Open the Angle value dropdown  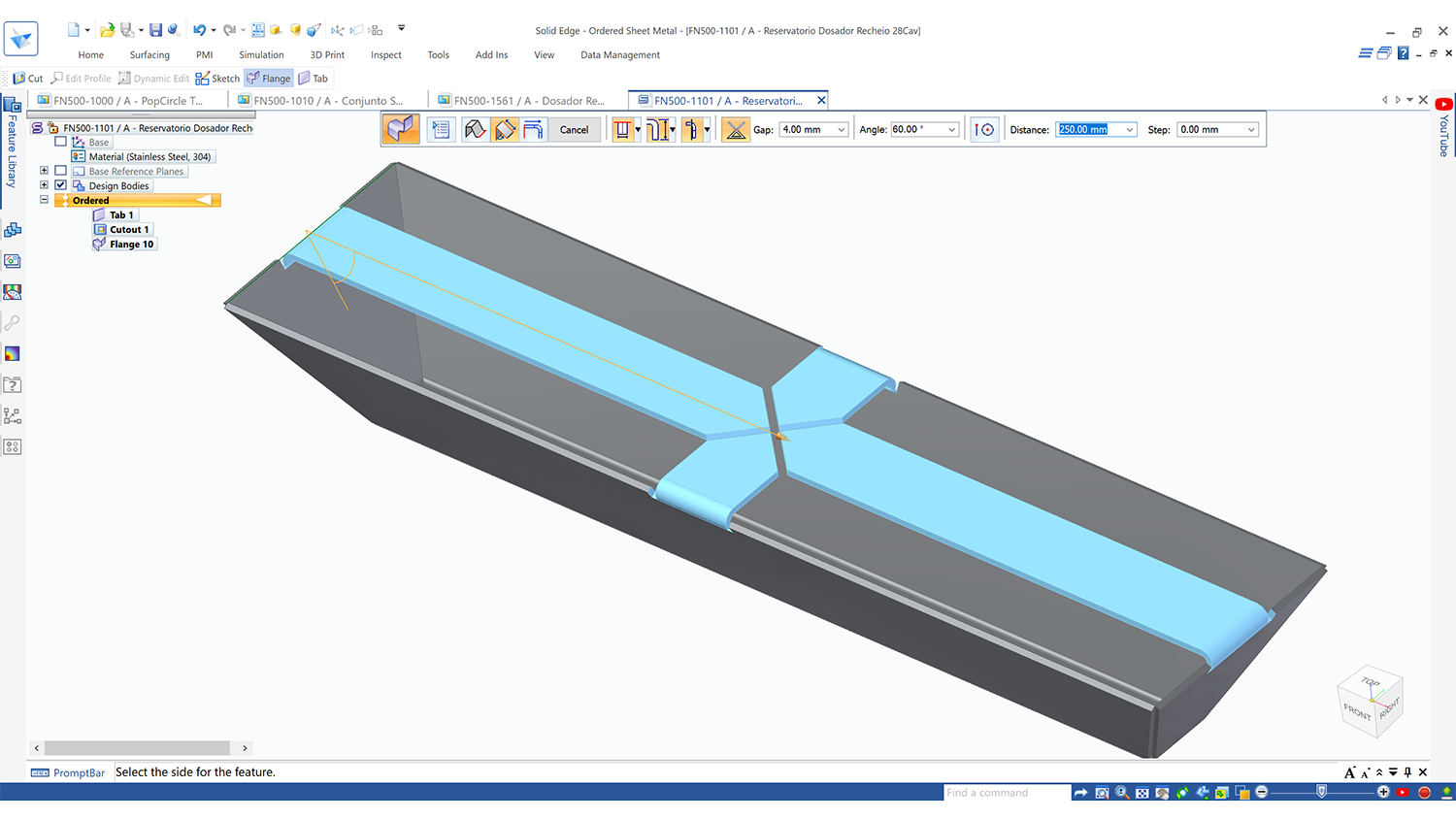coord(951,130)
